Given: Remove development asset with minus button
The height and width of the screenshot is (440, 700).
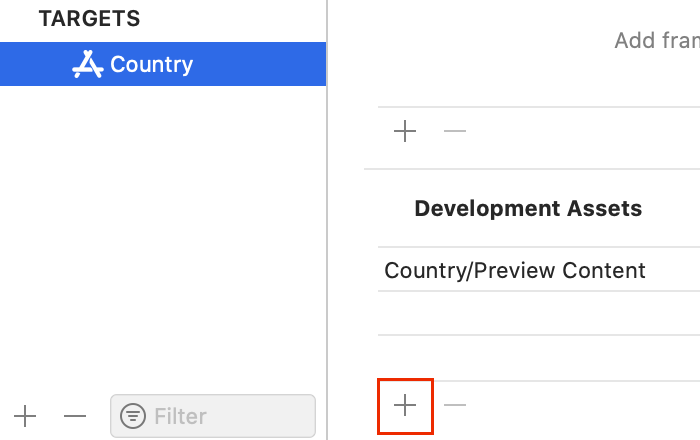Looking at the screenshot, I should click(455, 405).
